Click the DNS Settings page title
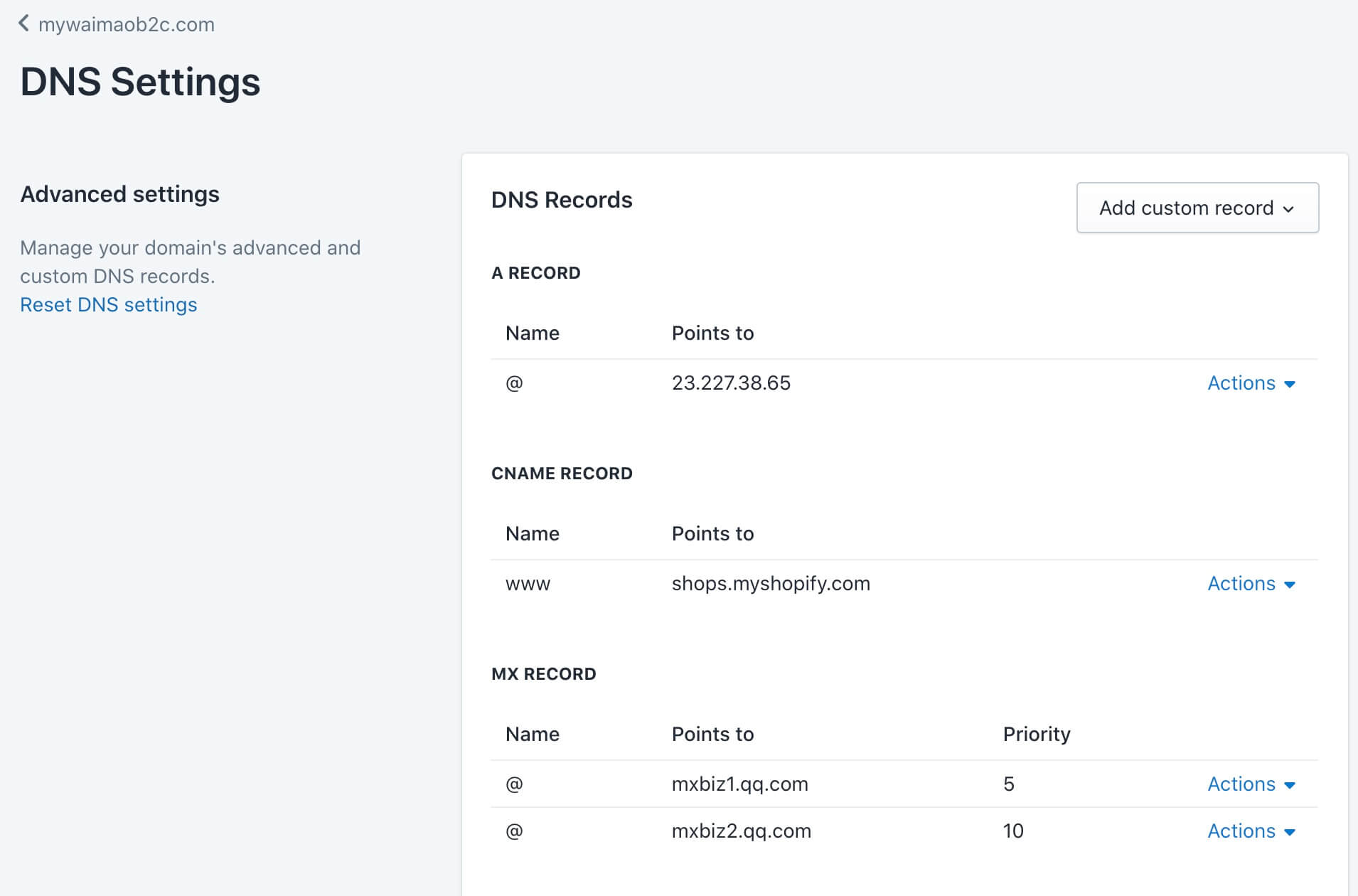 point(140,82)
